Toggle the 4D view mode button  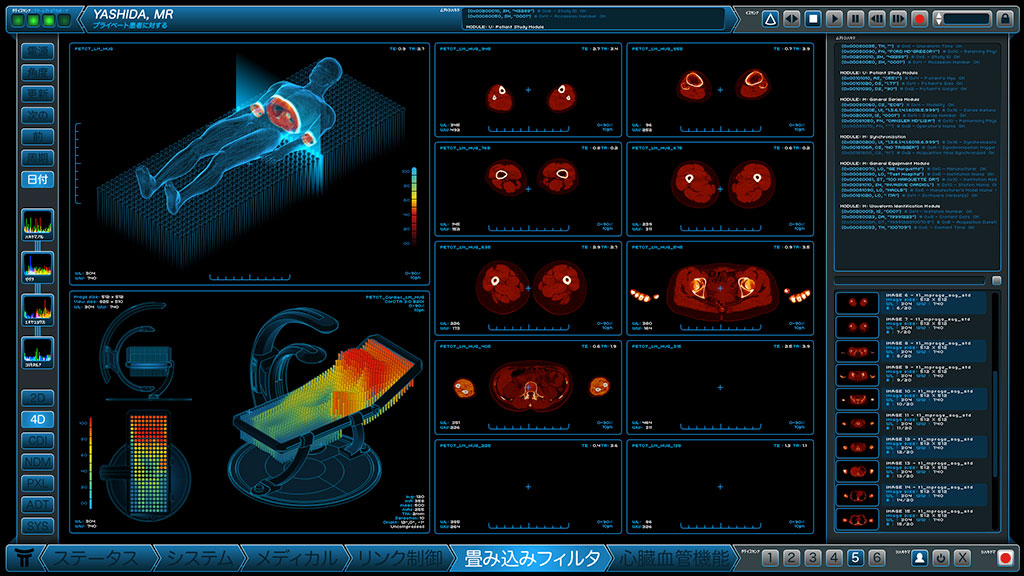click(38, 419)
